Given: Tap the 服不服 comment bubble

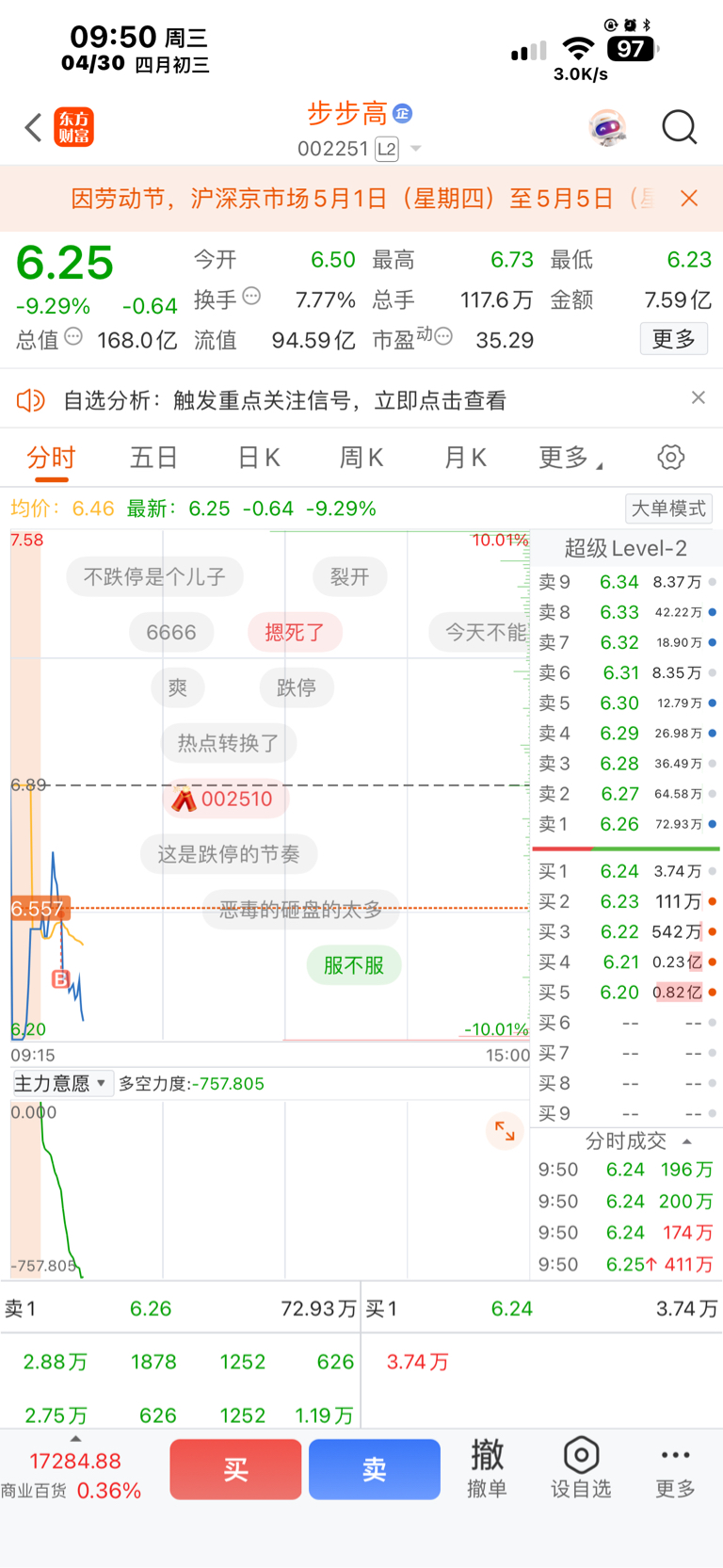Looking at the screenshot, I should pos(354,965).
